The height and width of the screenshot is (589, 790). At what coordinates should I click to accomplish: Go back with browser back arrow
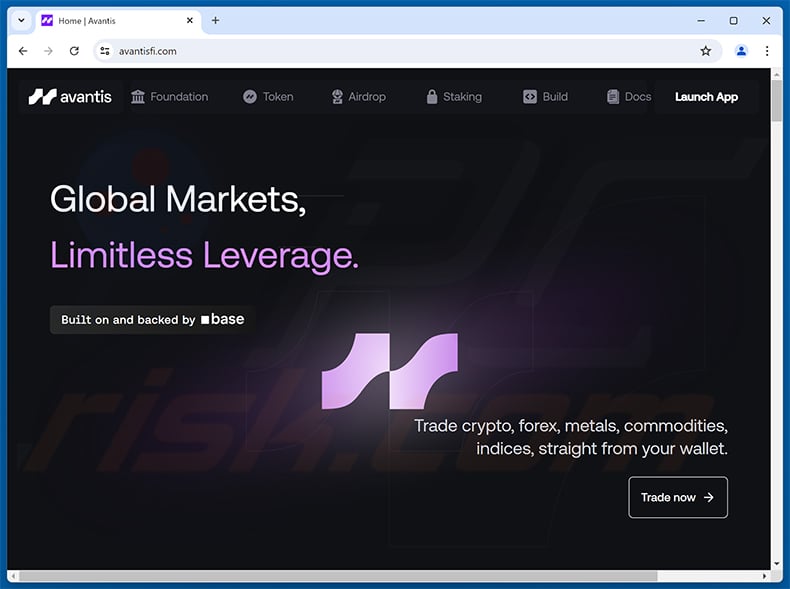coord(23,51)
